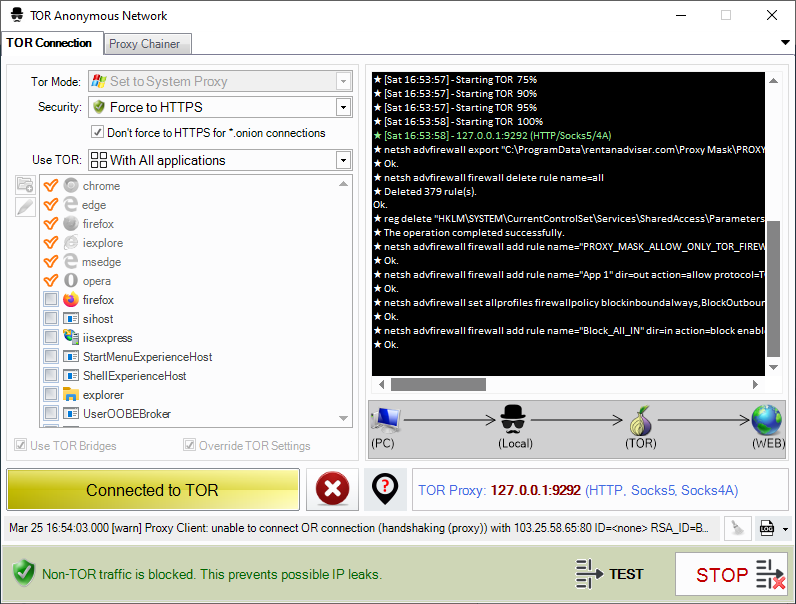This screenshot has width=796, height=604.
Task: Click the iisexpress icon in list
Action: coord(71,337)
